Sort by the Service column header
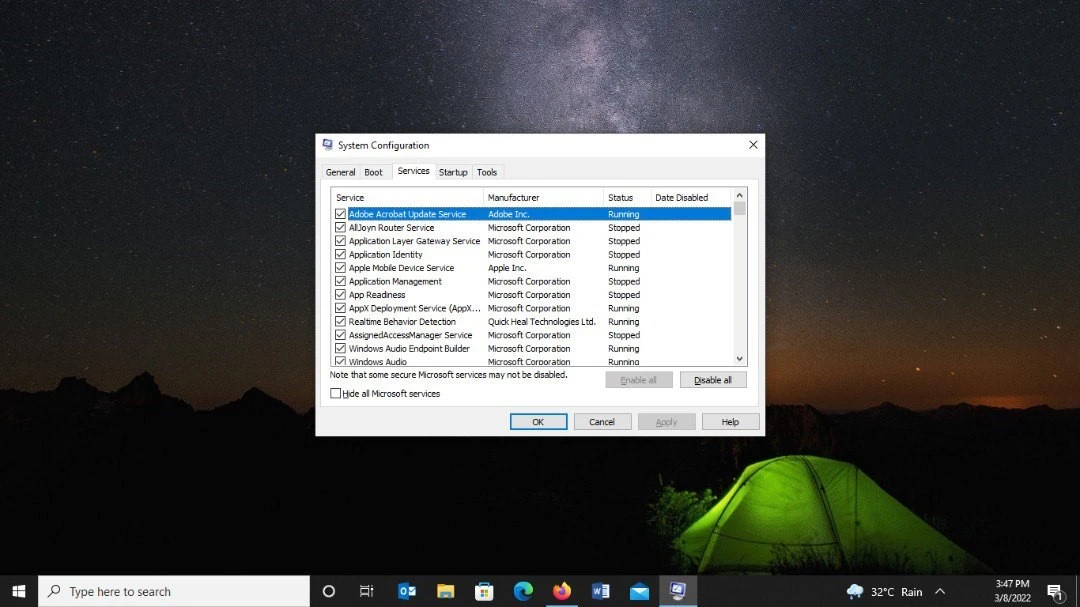This screenshot has height=607, width=1080. 407,197
